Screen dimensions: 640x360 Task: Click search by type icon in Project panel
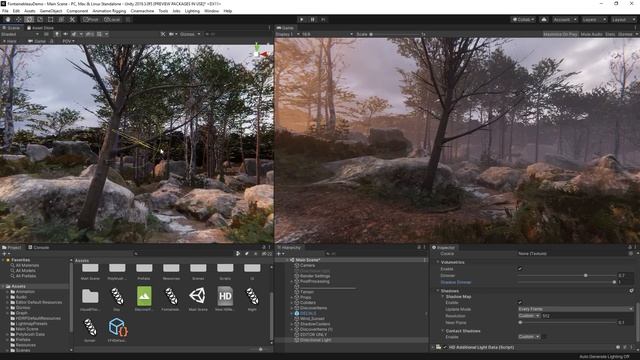pos(238,253)
